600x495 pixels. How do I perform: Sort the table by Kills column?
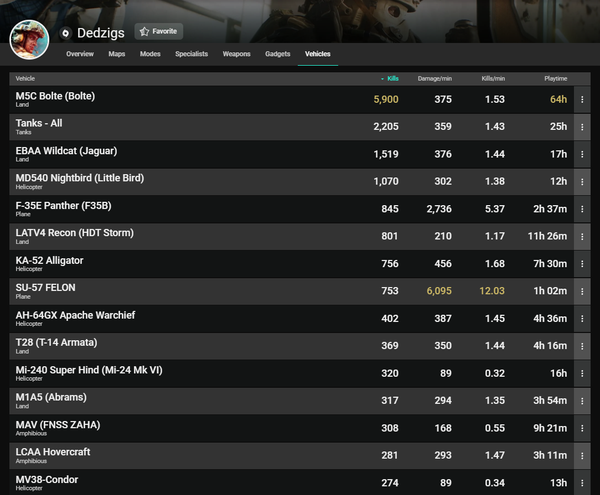(391, 77)
